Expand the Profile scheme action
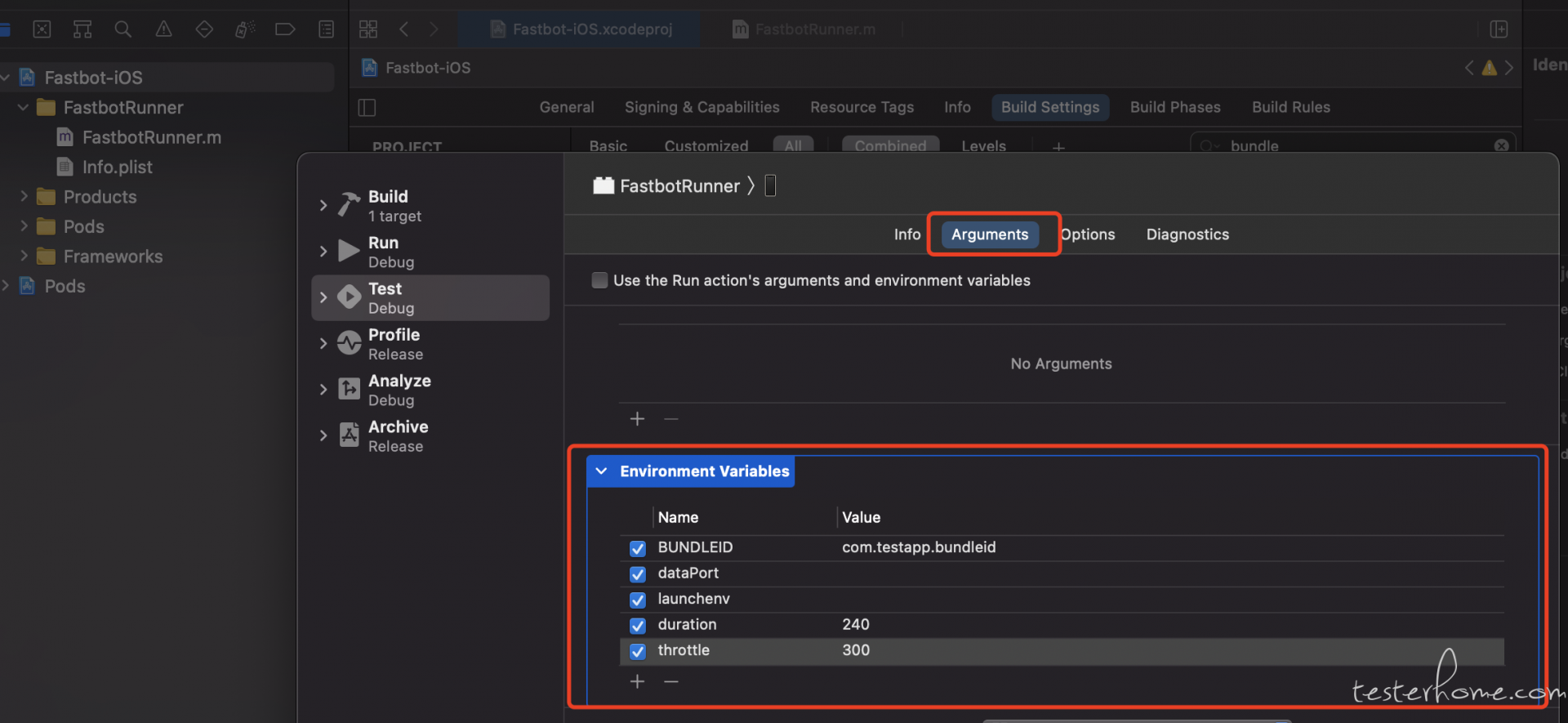This screenshot has height=723, width=1568. (x=323, y=343)
